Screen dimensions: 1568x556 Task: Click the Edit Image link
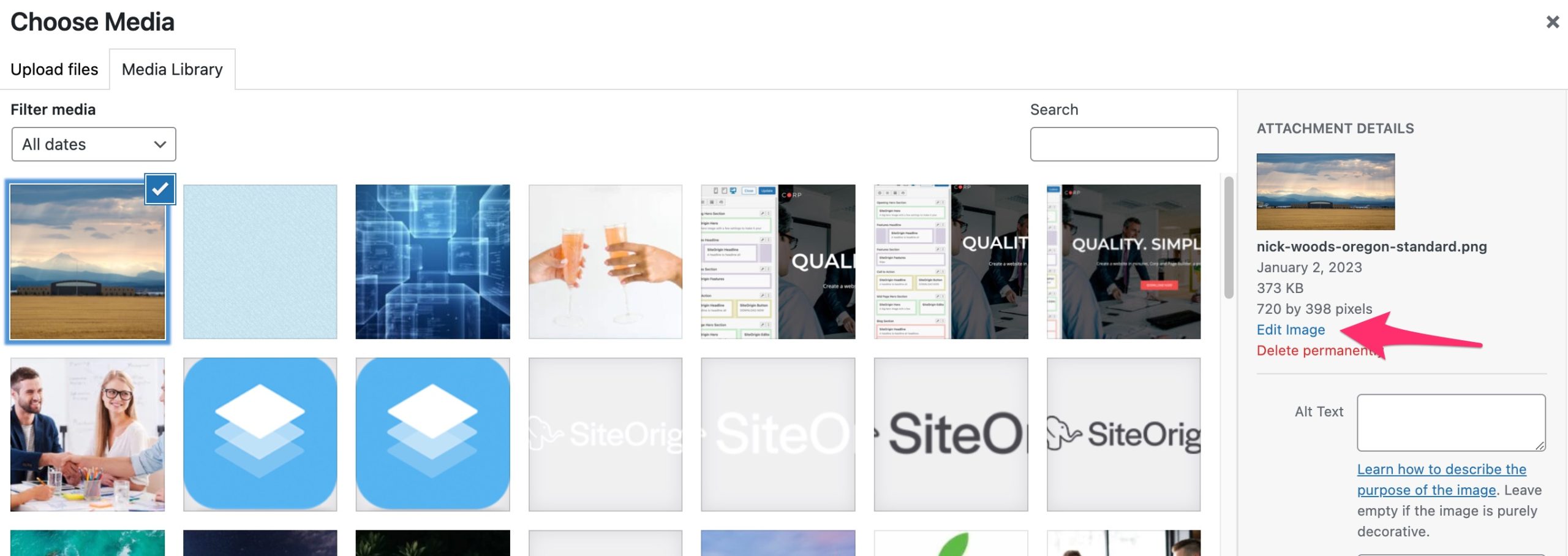[x=1291, y=330]
